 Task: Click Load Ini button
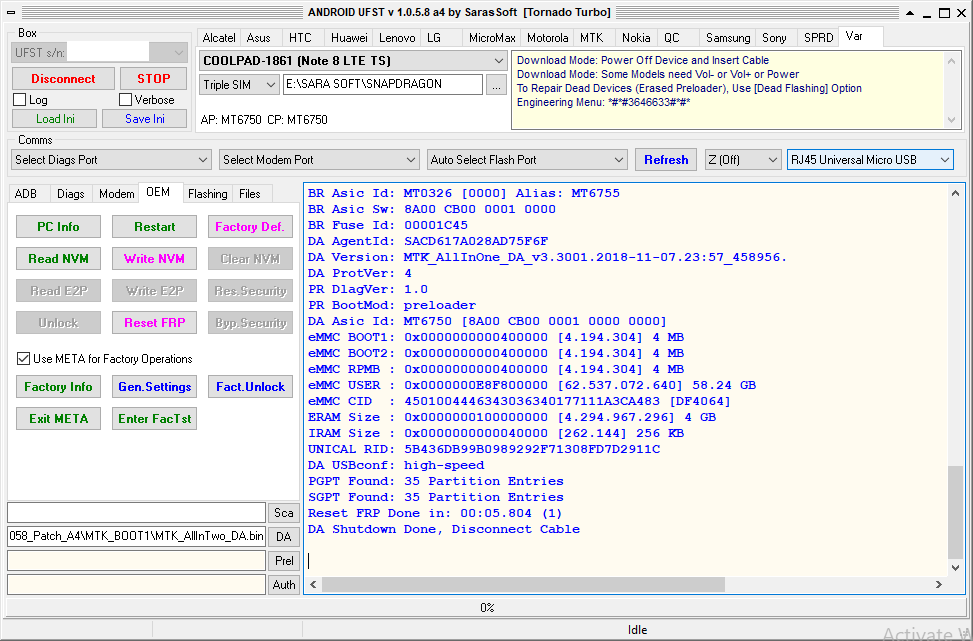[x=55, y=119]
